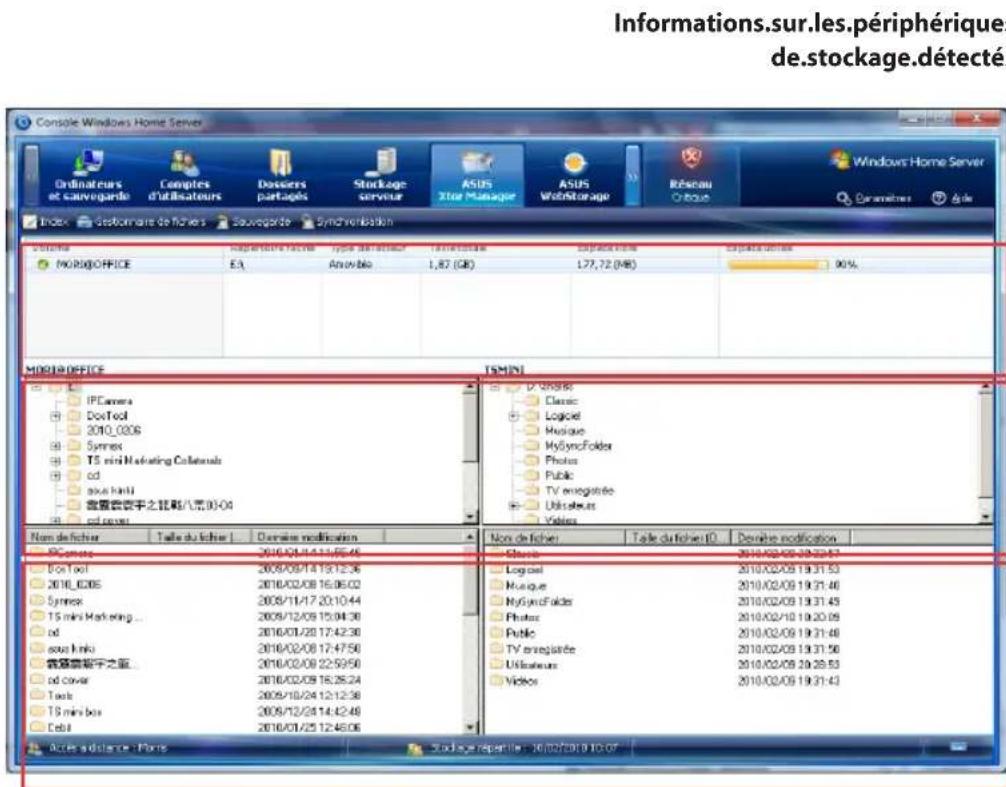The height and width of the screenshot is (787, 1006).
Task: Click Index toolbar item
Action: (x=43, y=221)
